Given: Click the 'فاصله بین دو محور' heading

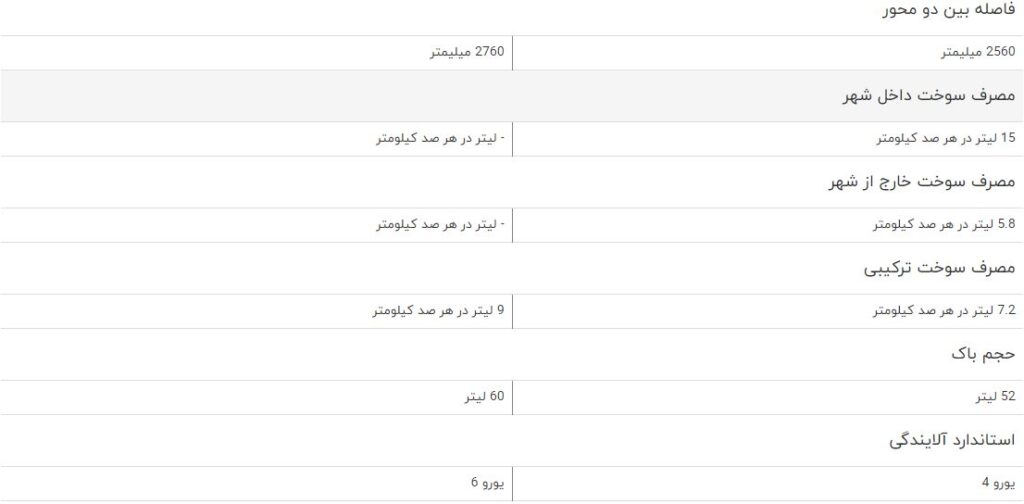Looking at the screenshot, I should 949,10.
